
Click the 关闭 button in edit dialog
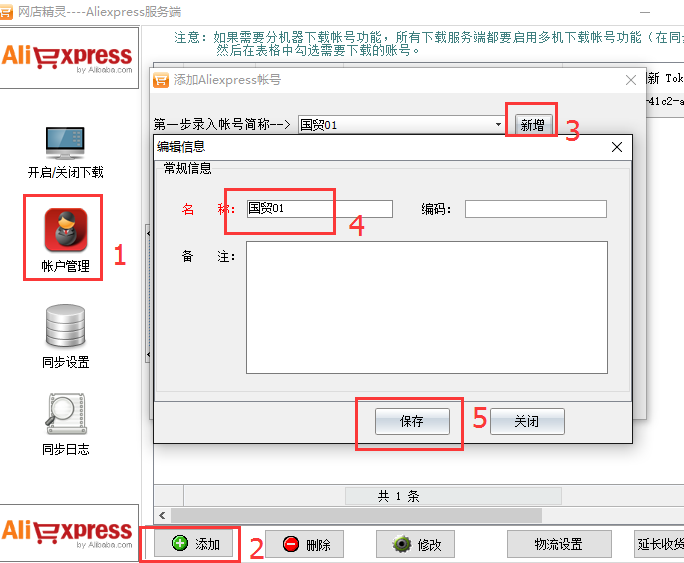(527, 421)
